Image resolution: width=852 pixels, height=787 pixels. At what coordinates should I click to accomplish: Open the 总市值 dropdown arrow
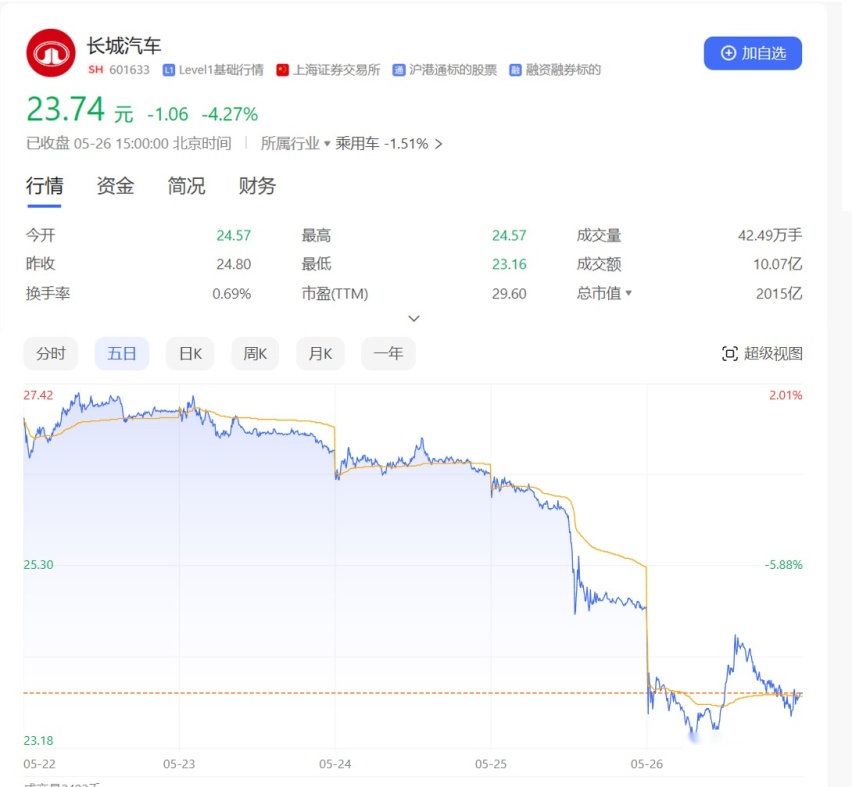coord(629,293)
